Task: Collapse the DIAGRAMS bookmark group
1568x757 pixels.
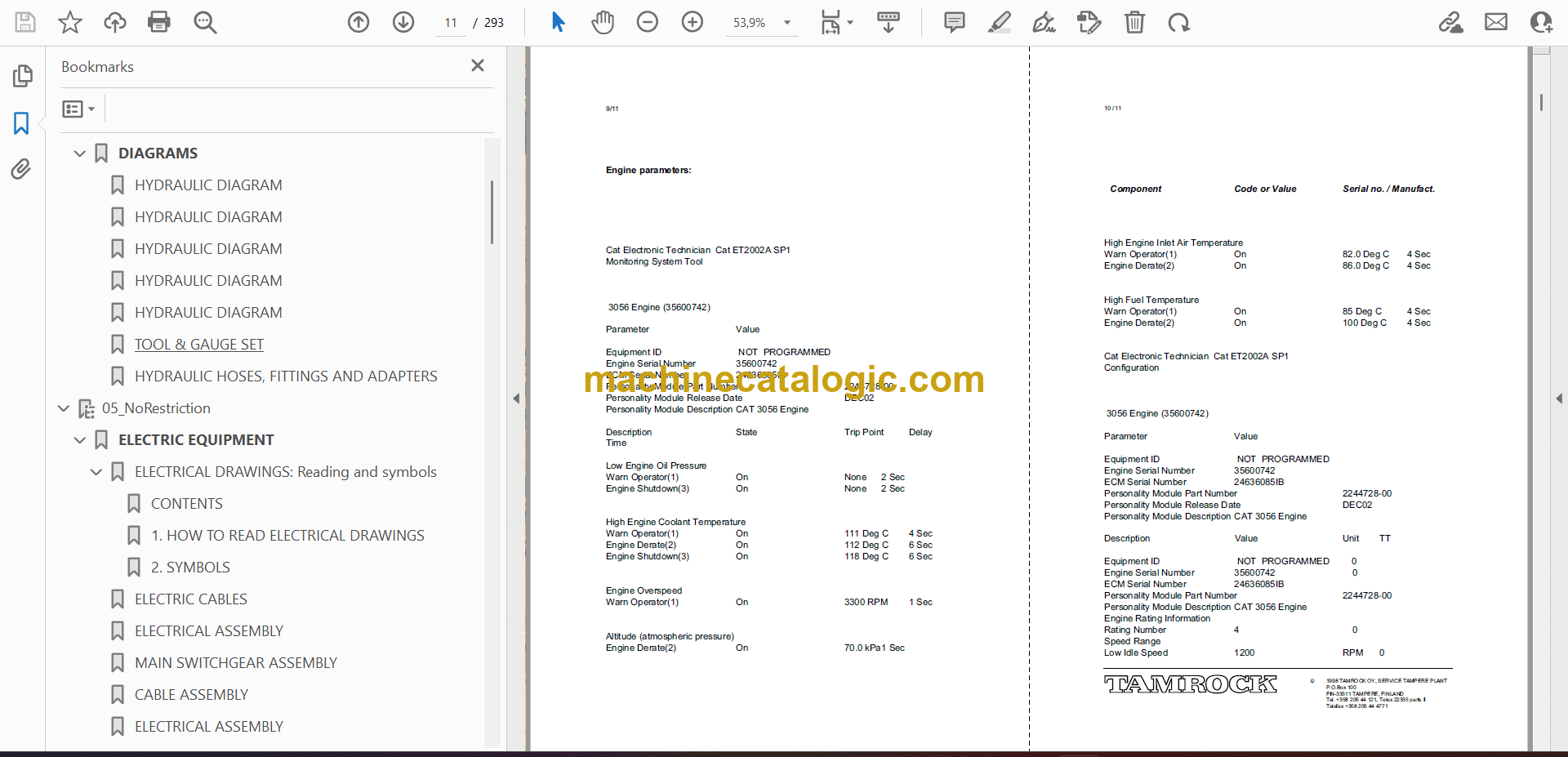Action: (x=79, y=154)
